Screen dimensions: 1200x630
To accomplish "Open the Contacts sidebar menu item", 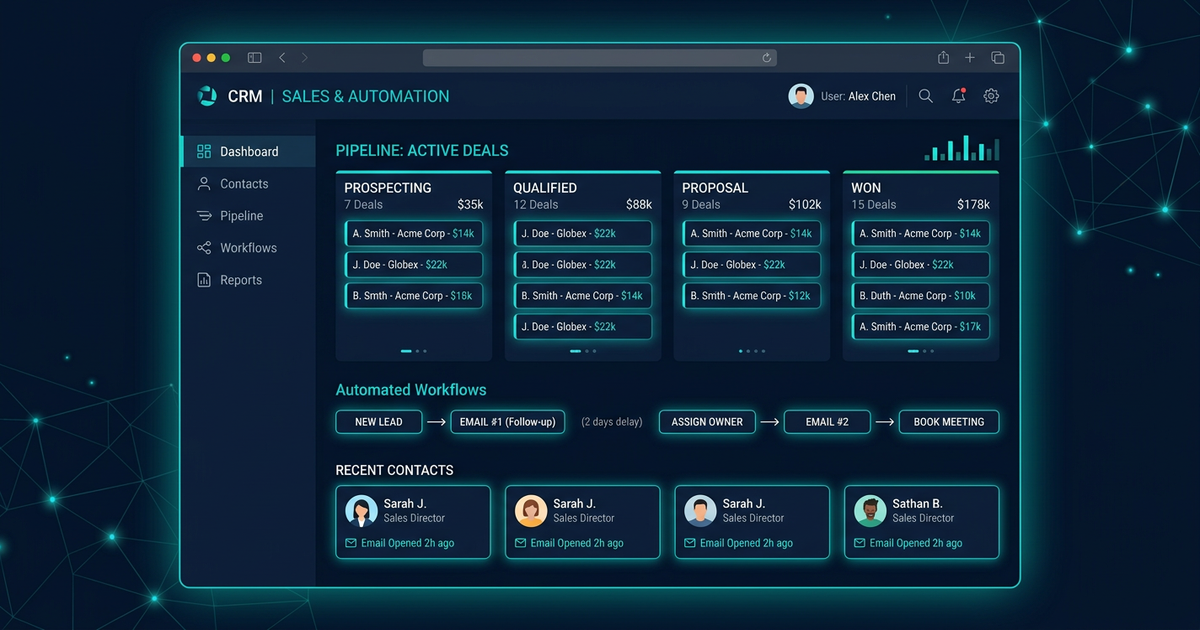I will (244, 184).
